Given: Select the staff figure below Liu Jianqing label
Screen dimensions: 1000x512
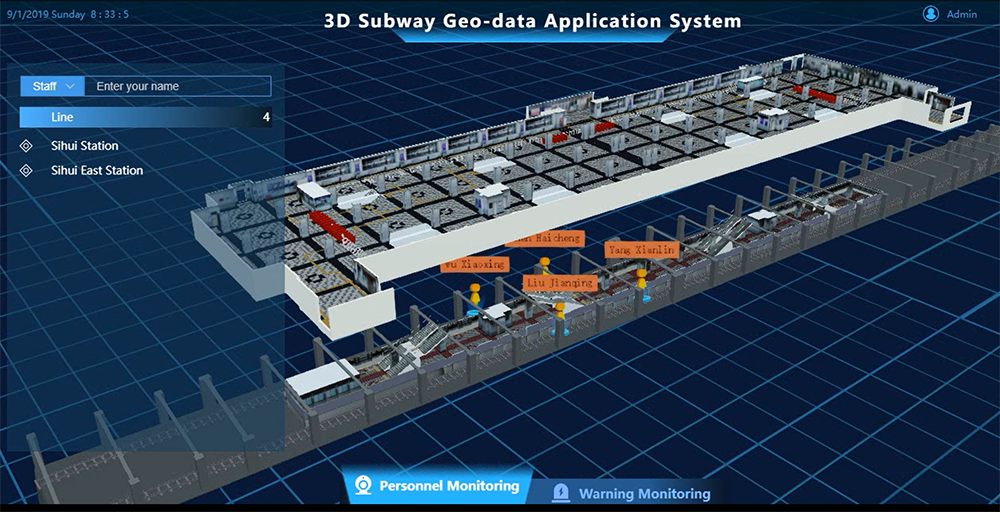Looking at the screenshot, I should 560,319.
